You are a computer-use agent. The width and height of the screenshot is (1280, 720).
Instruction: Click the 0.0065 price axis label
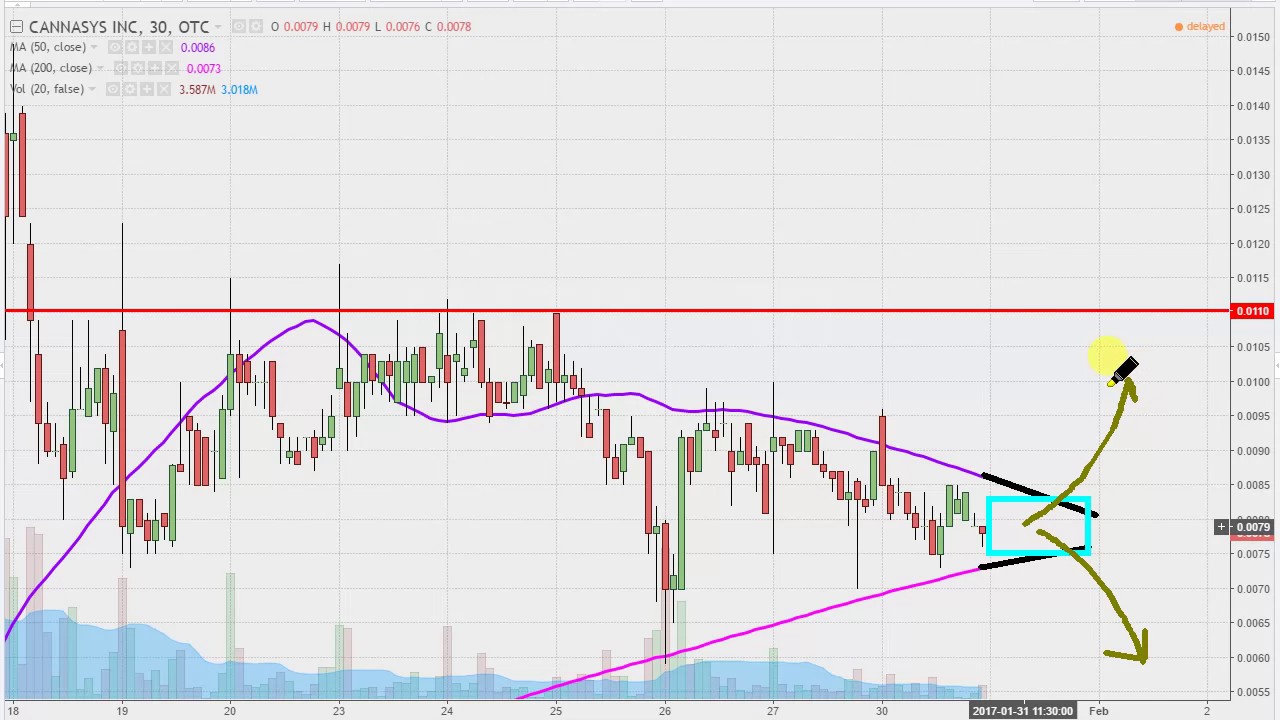1253,623
